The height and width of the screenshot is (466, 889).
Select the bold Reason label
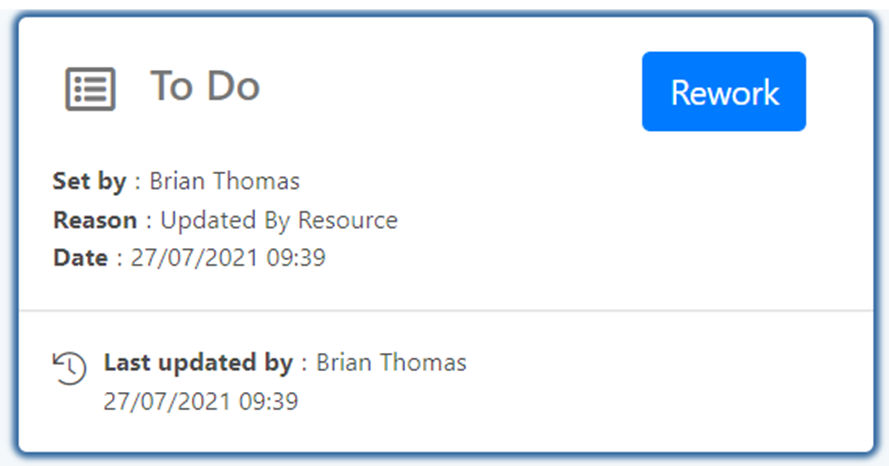point(94,220)
